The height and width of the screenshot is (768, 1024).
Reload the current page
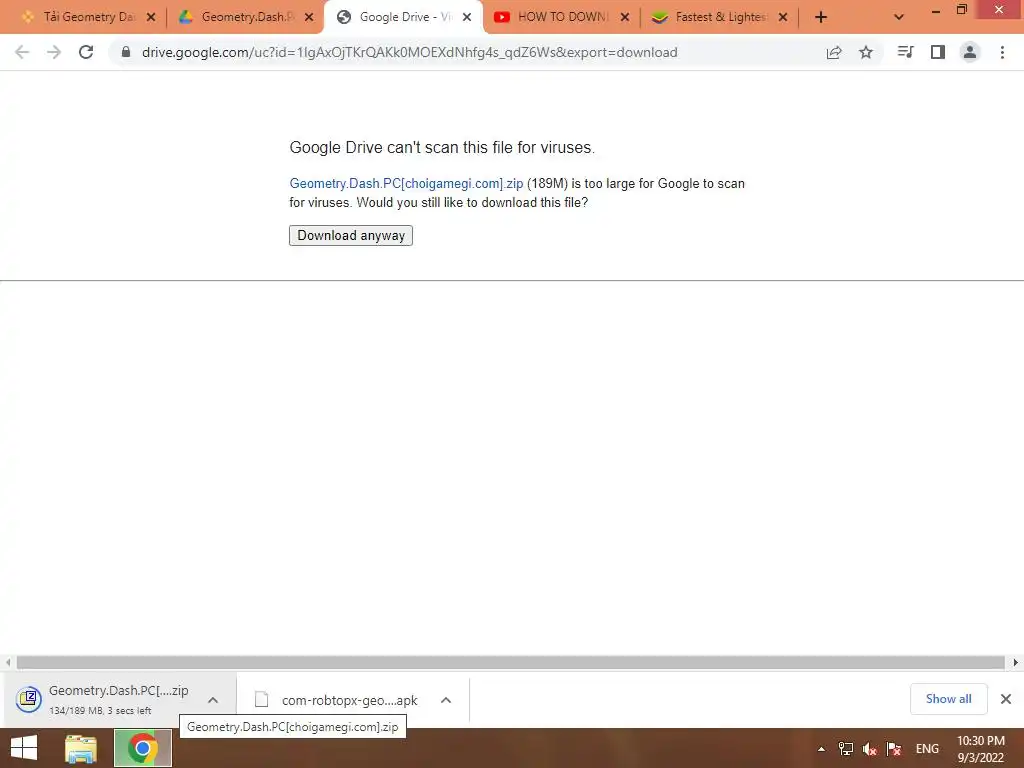click(86, 52)
